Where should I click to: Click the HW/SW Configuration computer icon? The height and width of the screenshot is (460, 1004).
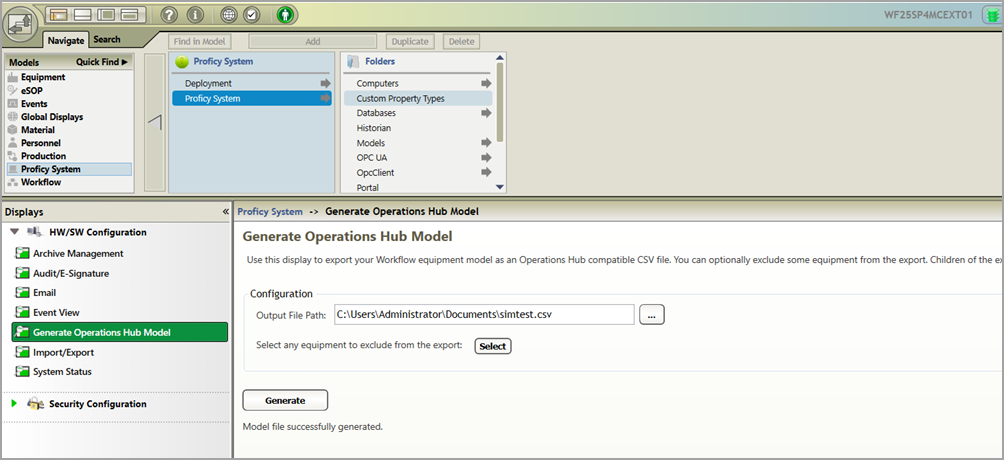[35, 232]
